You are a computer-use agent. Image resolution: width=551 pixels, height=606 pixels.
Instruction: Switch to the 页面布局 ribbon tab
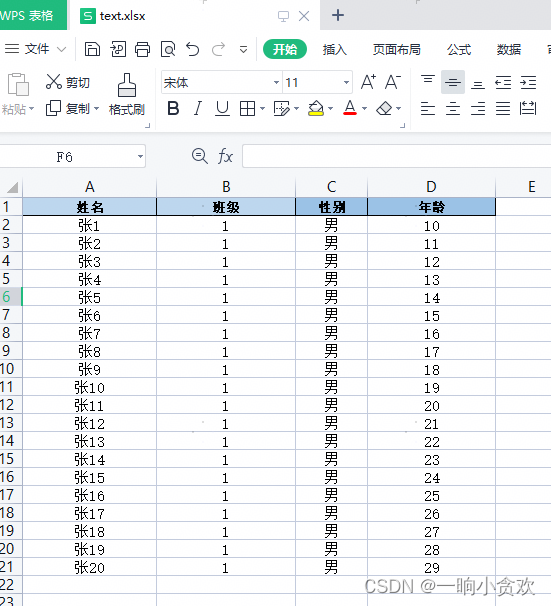coord(397,49)
